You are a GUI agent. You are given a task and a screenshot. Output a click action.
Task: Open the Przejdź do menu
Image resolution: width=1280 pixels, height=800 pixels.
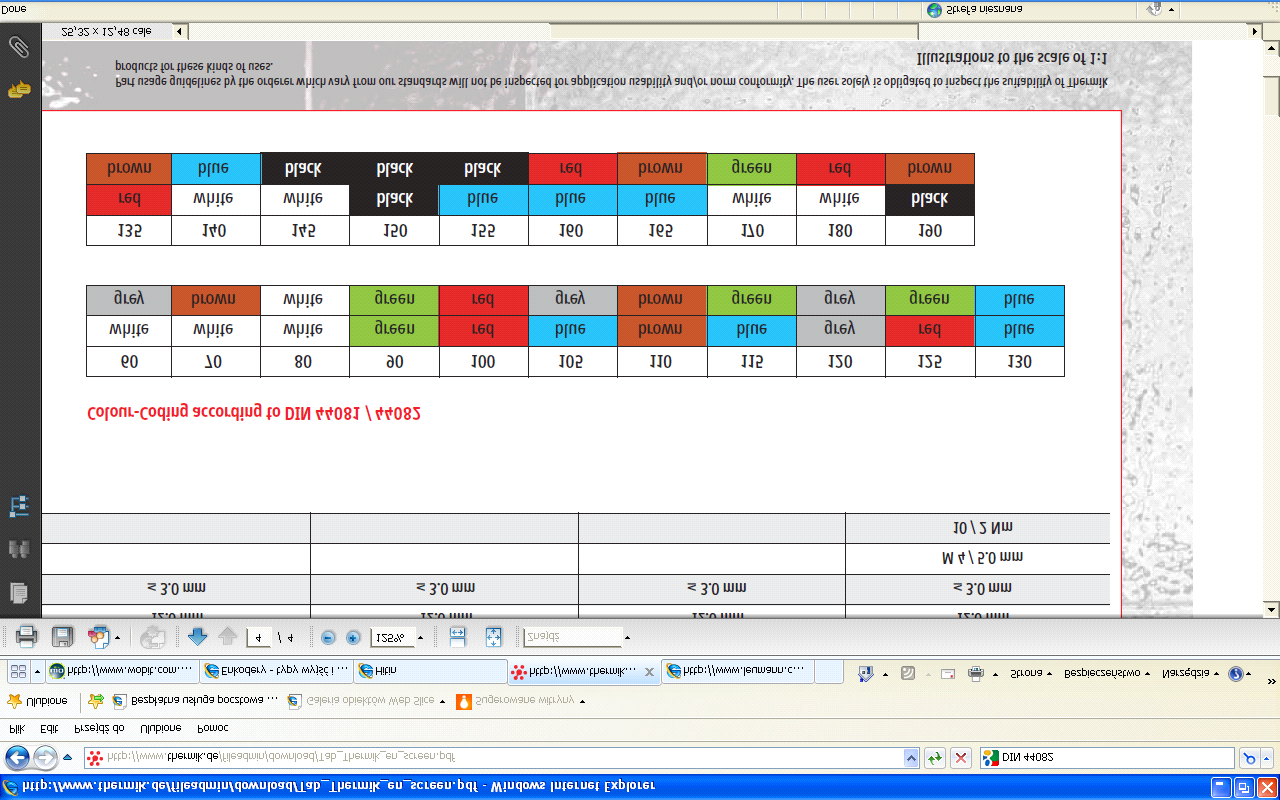click(x=100, y=728)
